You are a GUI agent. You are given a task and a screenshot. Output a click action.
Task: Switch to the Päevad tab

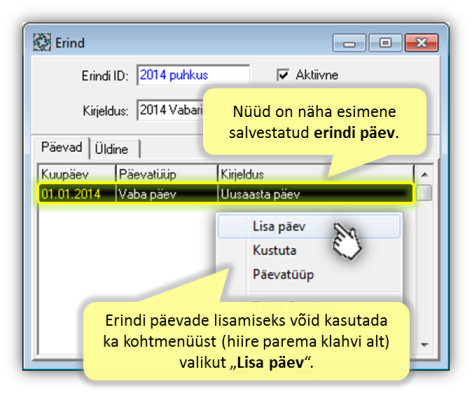point(61,147)
